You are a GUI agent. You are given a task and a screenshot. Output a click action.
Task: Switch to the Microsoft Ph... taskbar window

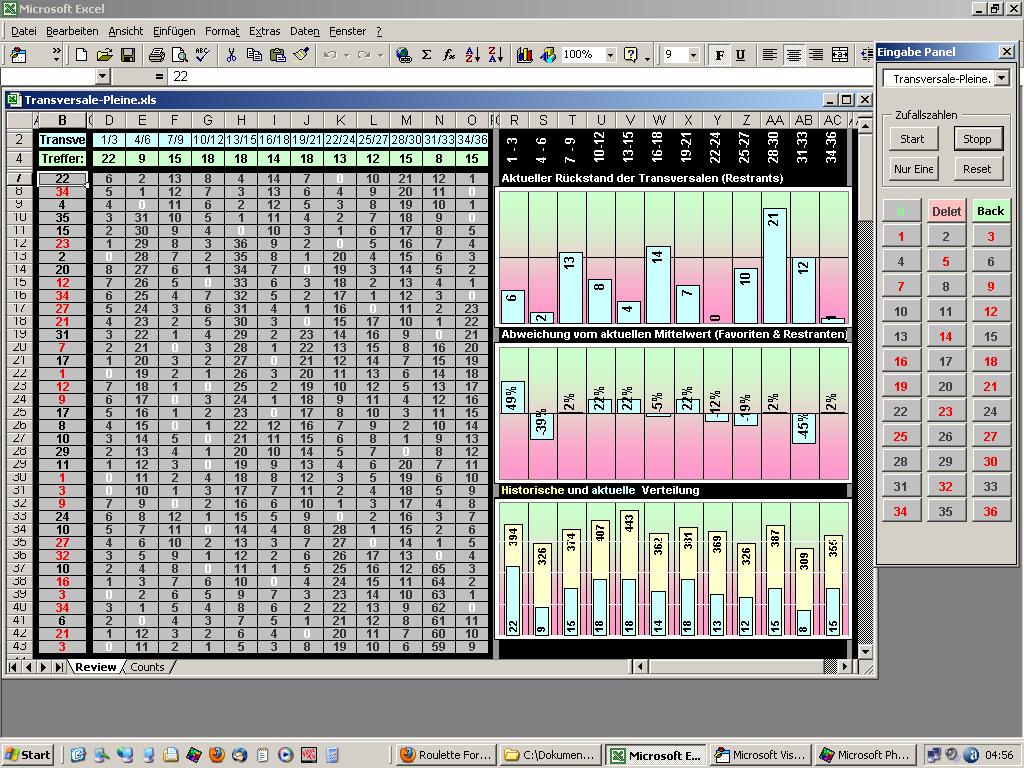865,755
